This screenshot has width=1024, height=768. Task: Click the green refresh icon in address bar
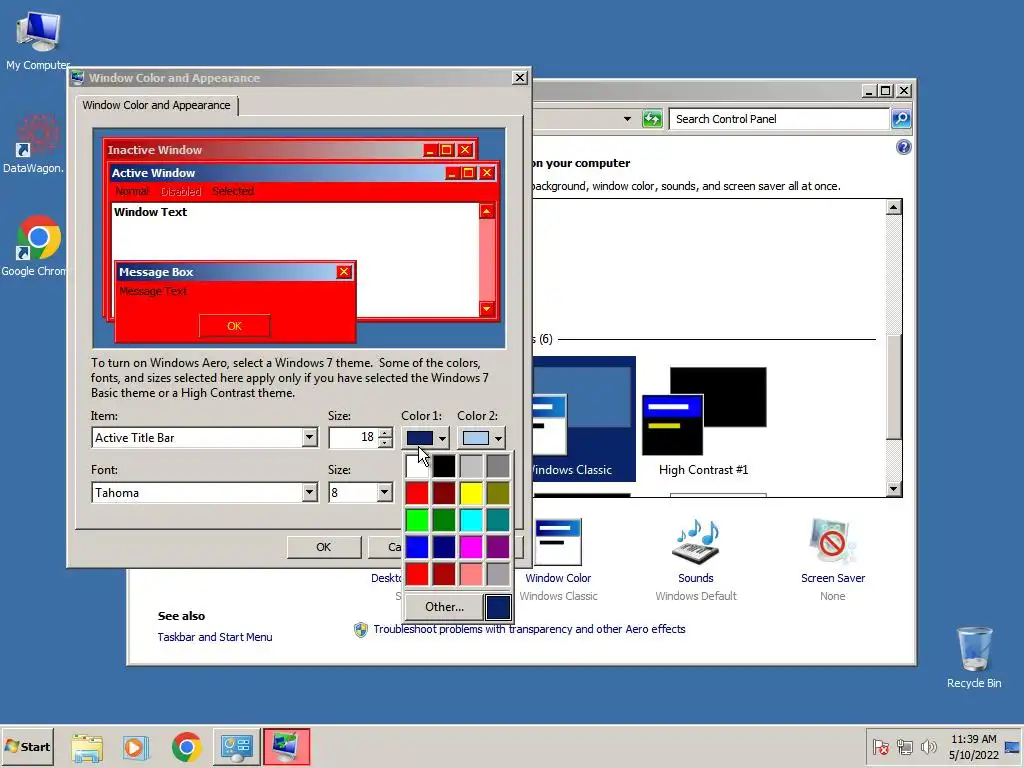pos(652,119)
